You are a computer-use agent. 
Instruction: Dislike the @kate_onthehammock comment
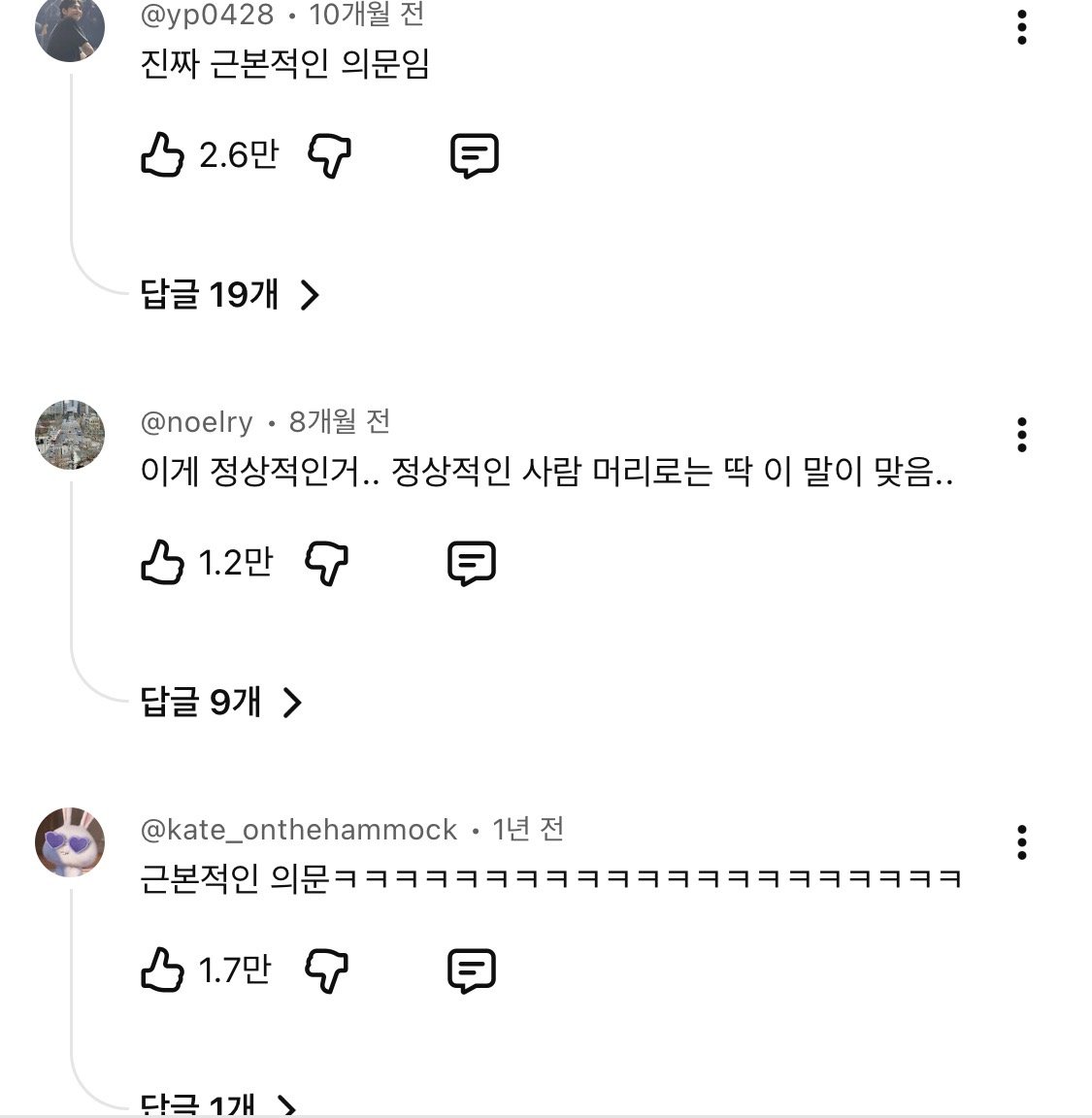coord(326,970)
